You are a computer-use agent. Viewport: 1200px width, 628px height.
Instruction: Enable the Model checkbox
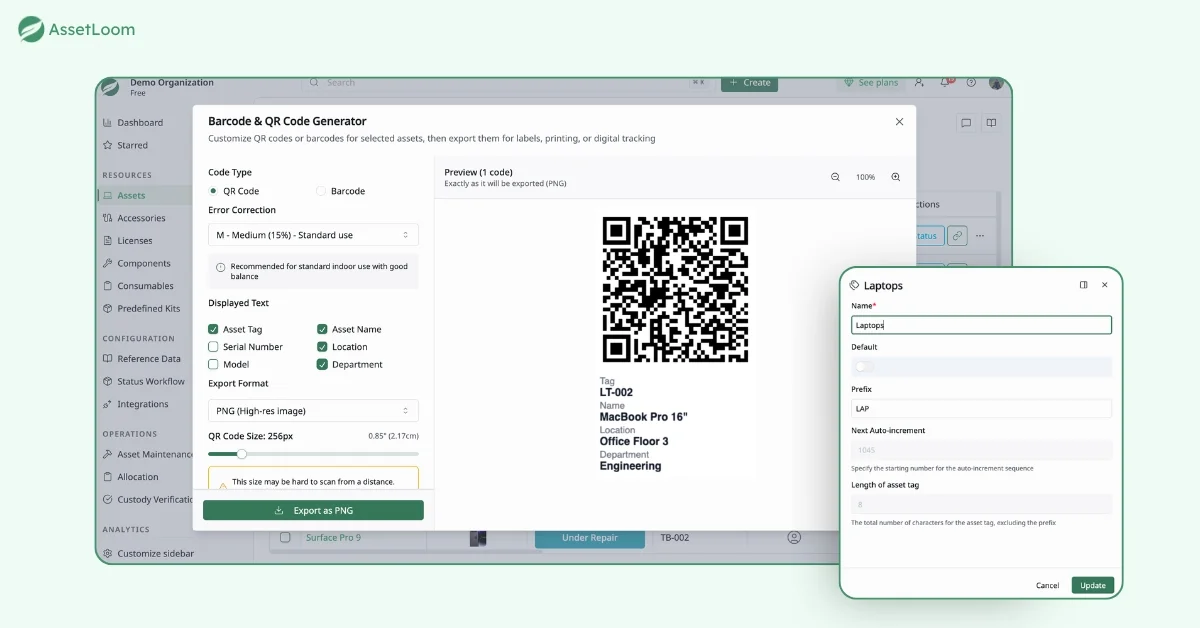coord(213,365)
